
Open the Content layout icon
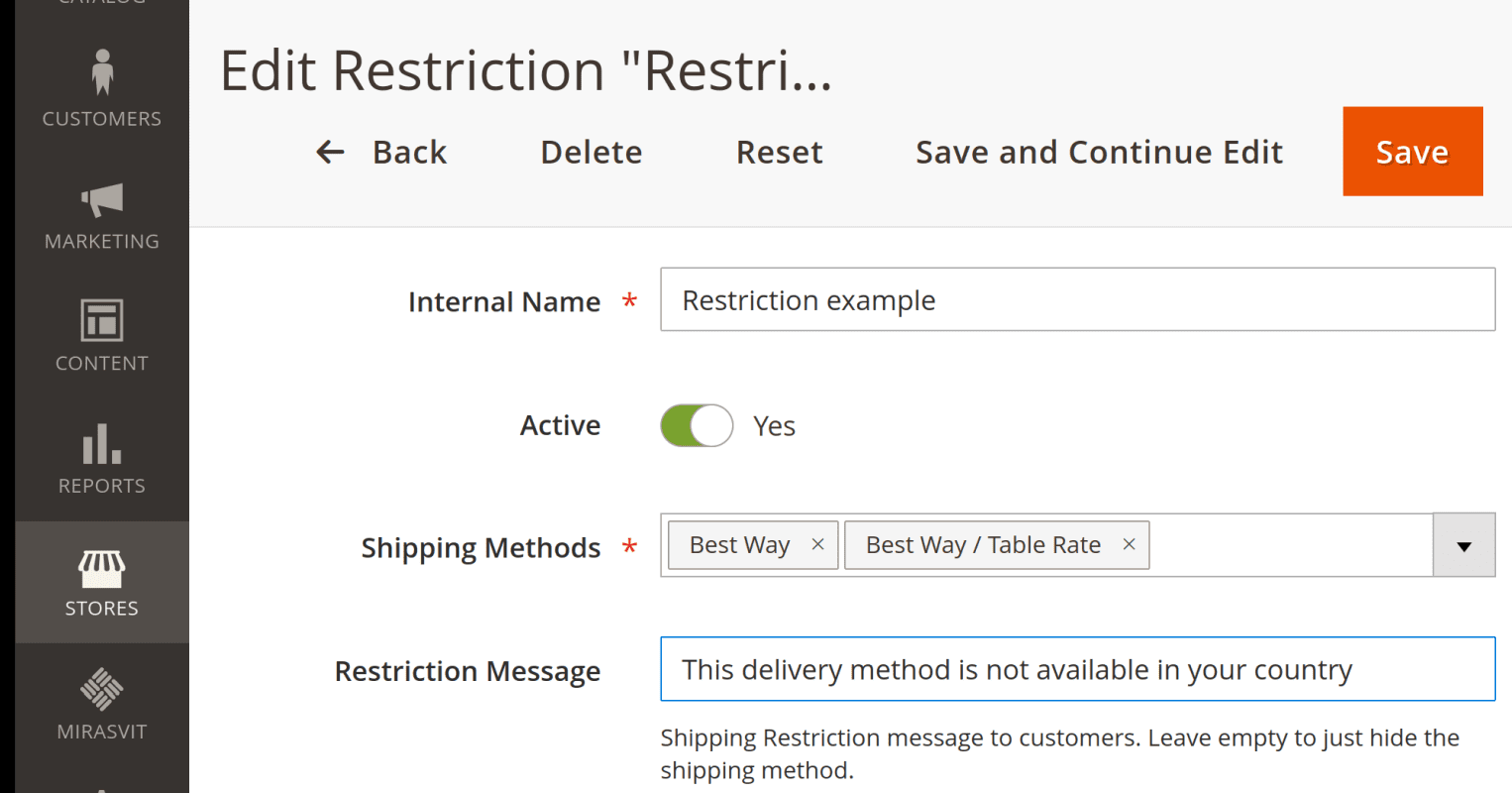coord(102,320)
